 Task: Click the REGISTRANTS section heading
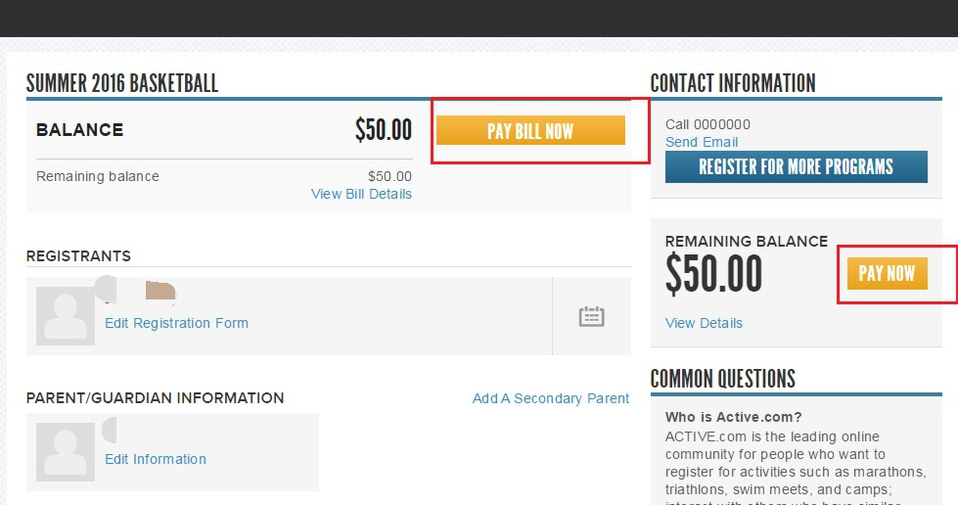78,256
